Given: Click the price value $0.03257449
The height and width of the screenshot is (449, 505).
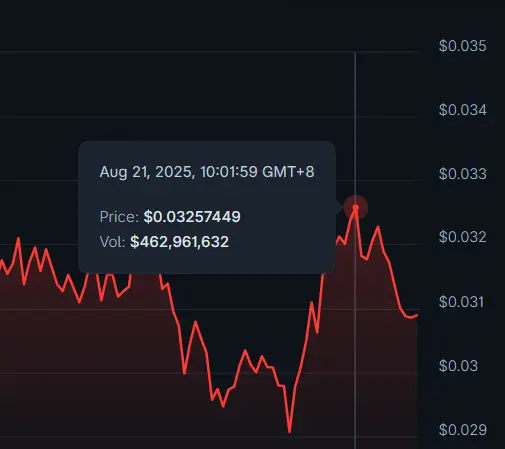Looking at the screenshot, I should [192, 217].
